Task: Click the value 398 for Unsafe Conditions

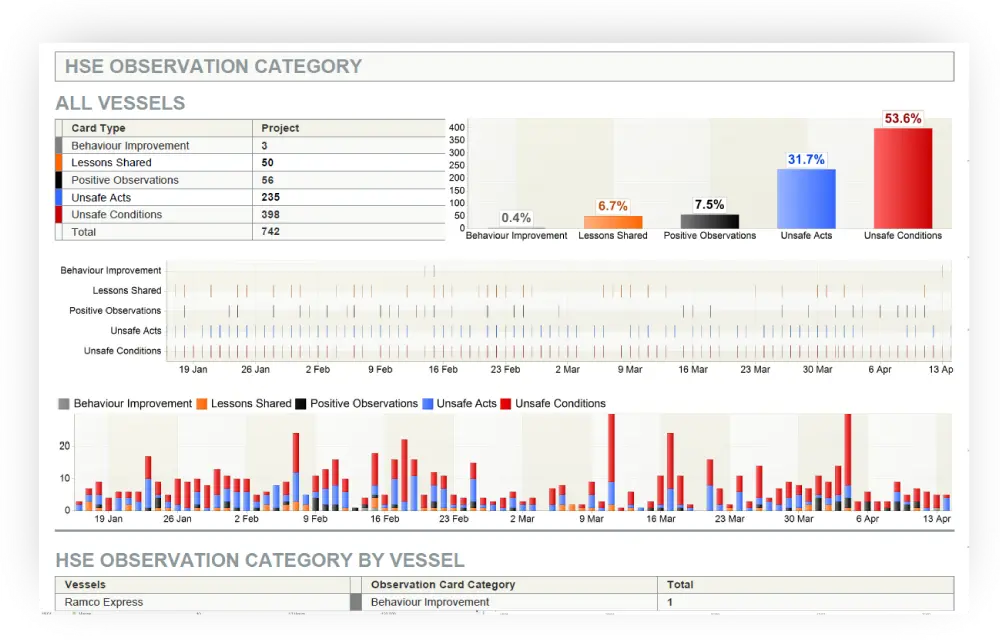Action: tap(270, 214)
